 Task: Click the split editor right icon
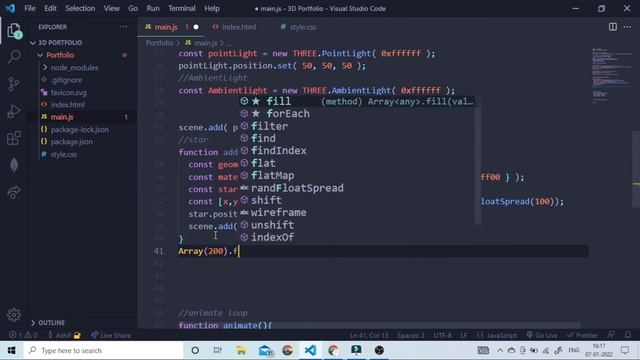pos(613,27)
